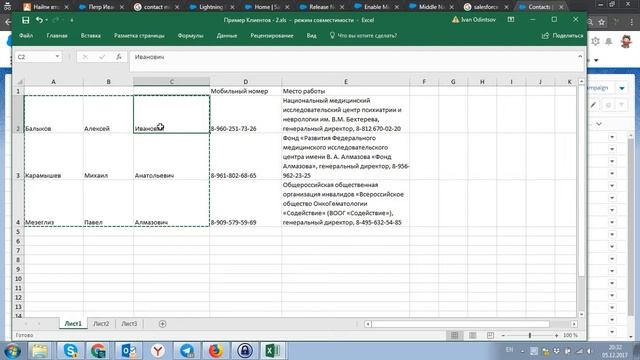The image size is (640, 360).
Task: Switch to the Главная ribbon tab
Action: [57, 36]
